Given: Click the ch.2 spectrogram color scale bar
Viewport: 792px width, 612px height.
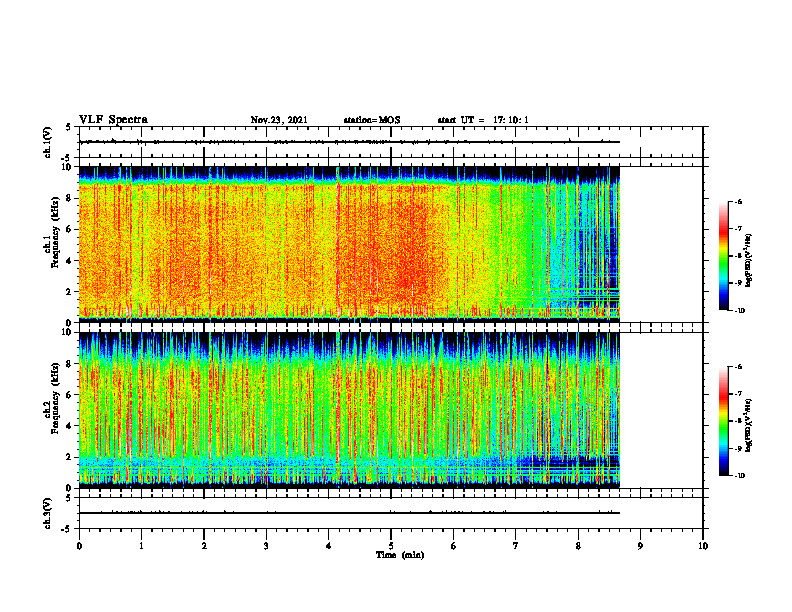Looking at the screenshot, I should pos(723,421).
